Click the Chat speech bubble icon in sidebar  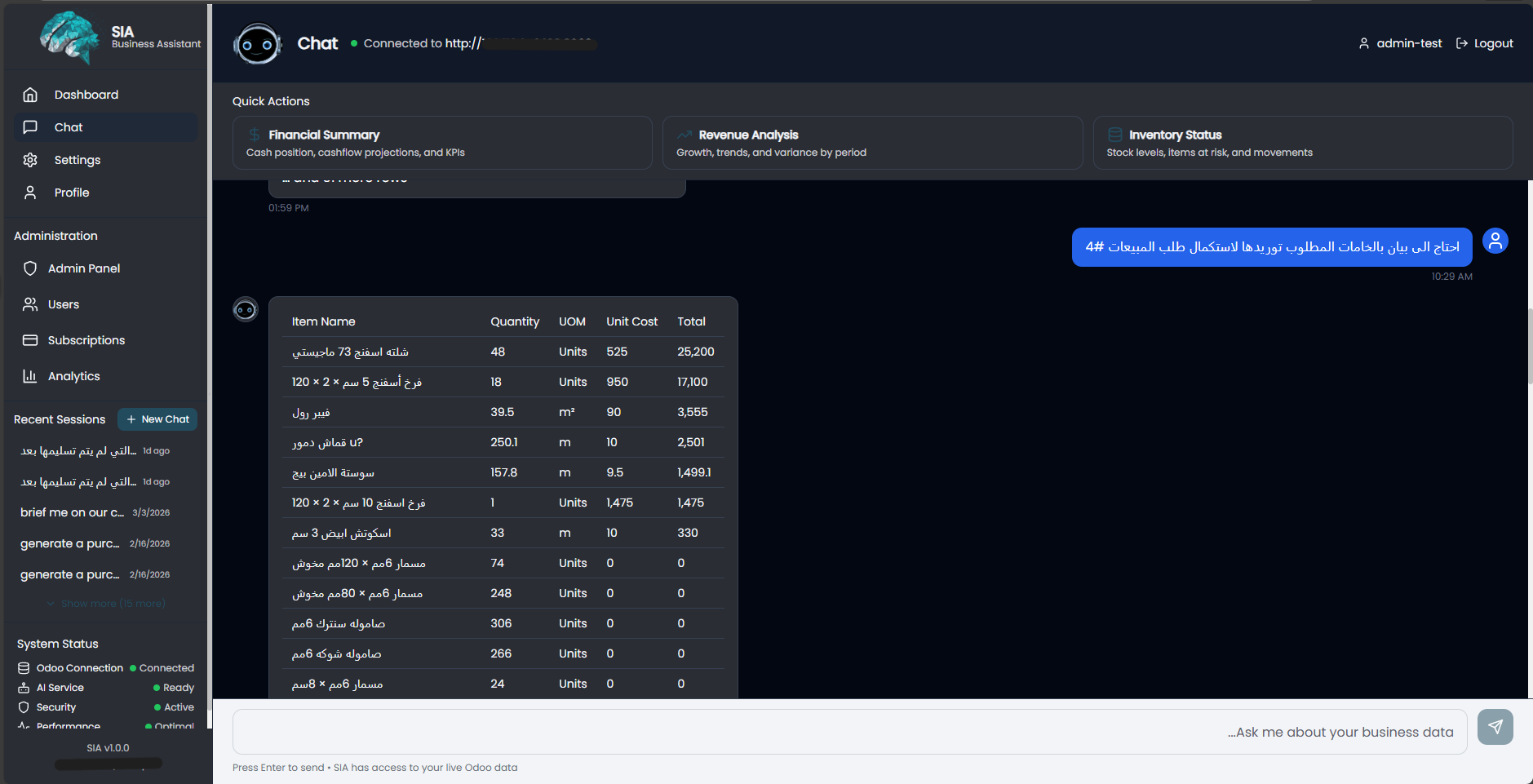30,127
